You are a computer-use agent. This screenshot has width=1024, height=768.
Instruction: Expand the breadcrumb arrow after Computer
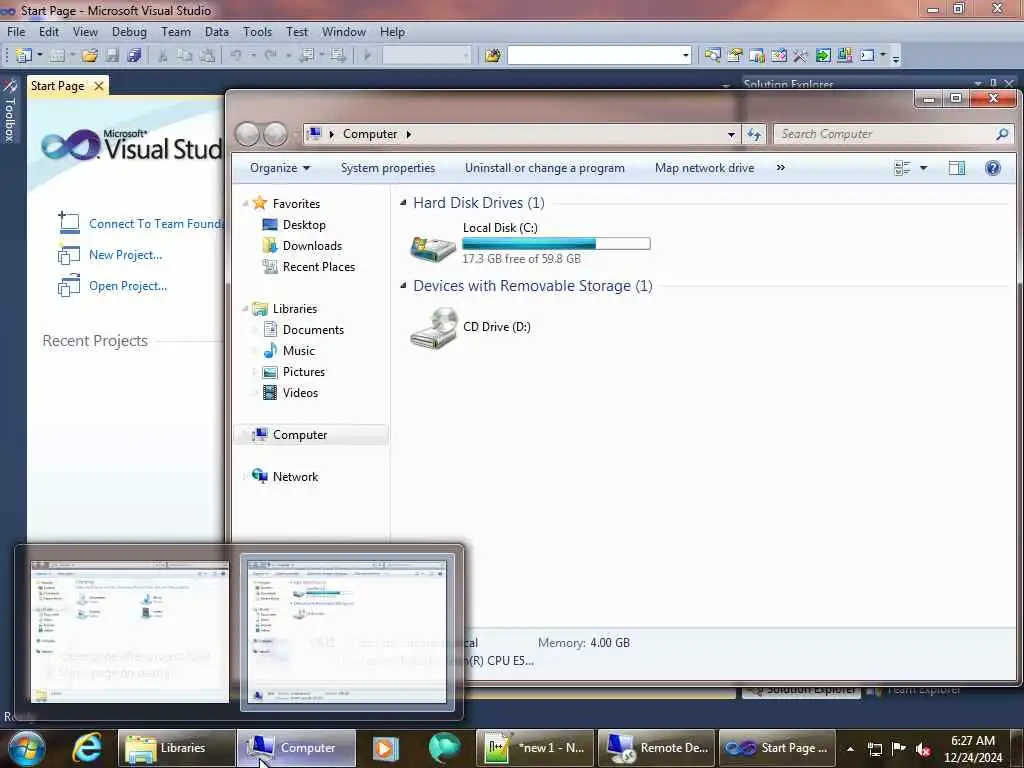click(409, 134)
